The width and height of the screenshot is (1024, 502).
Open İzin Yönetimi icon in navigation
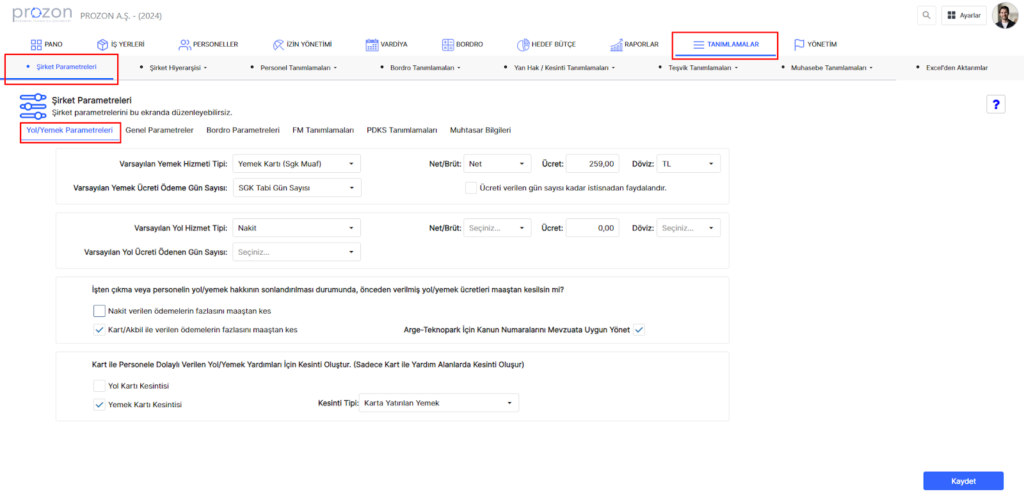(x=279, y=45)
